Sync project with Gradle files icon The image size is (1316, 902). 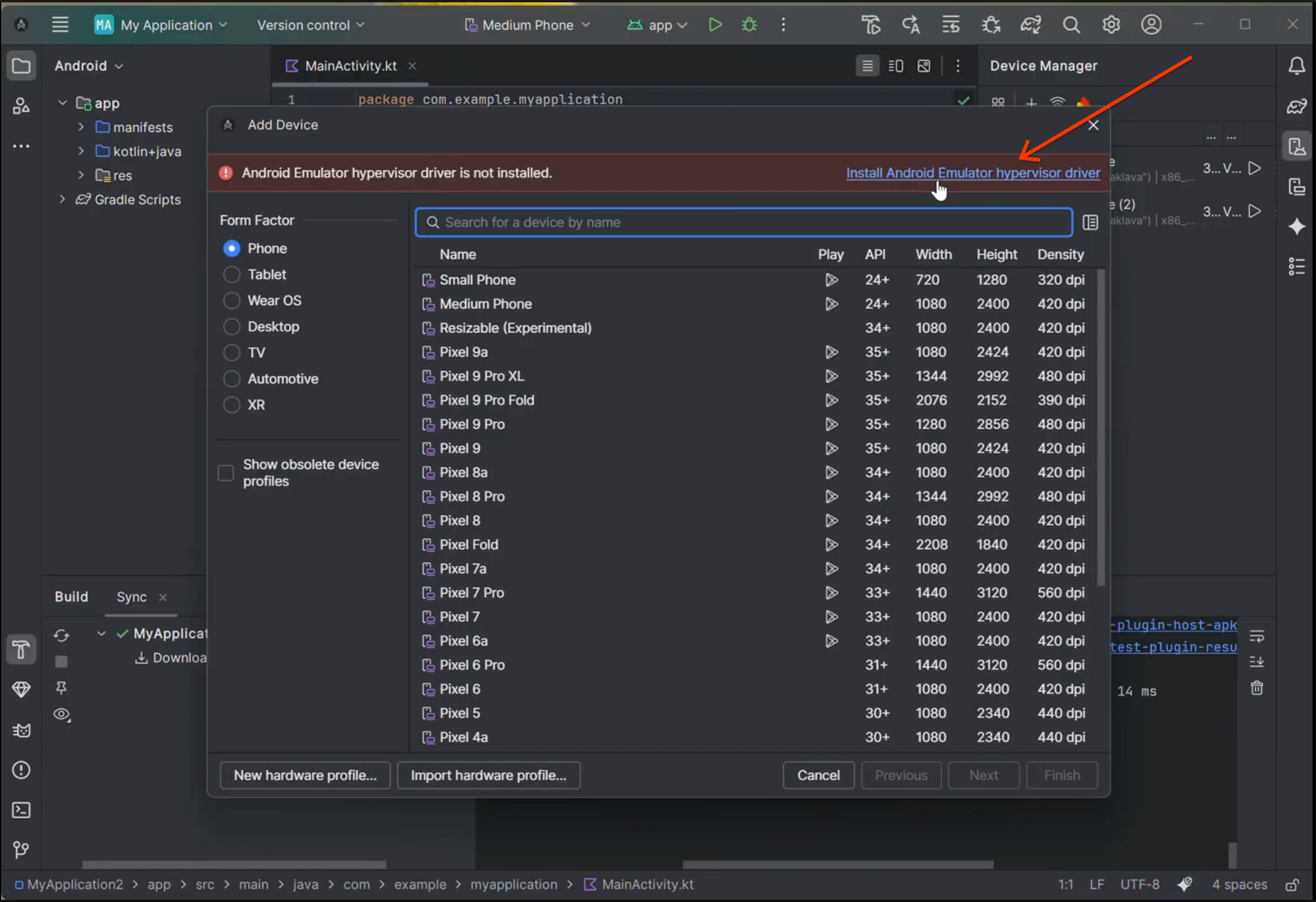tap(1030, 25)
